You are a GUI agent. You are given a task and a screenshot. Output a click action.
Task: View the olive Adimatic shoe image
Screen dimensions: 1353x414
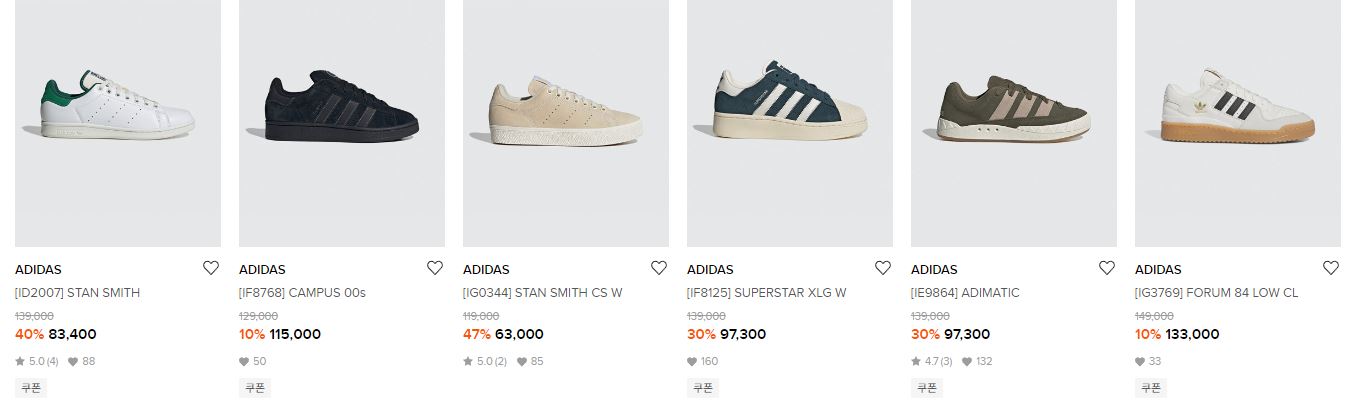pyautogui.click(x=1014, y=122)
